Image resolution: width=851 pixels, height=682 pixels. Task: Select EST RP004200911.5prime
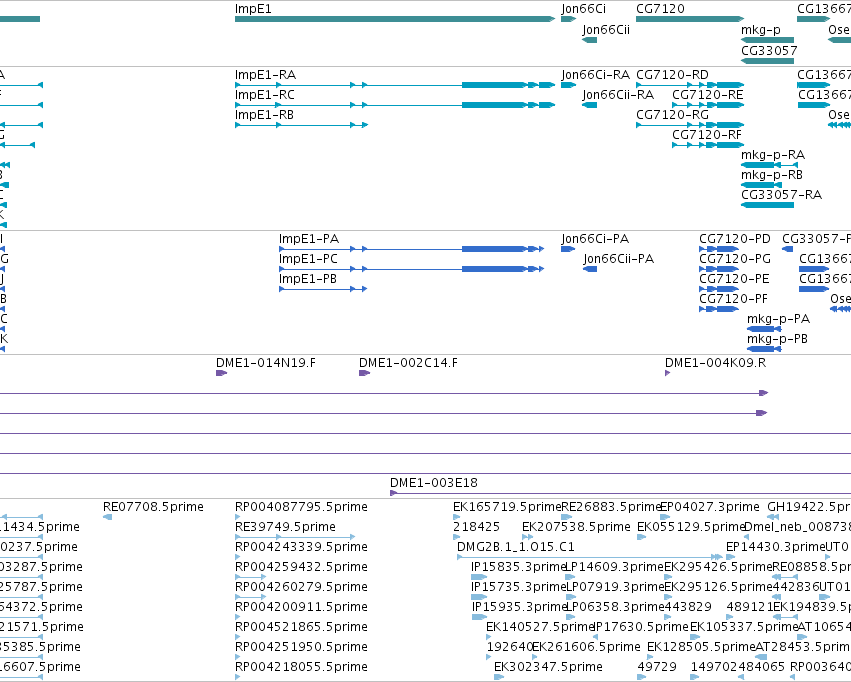pos(237,617)
